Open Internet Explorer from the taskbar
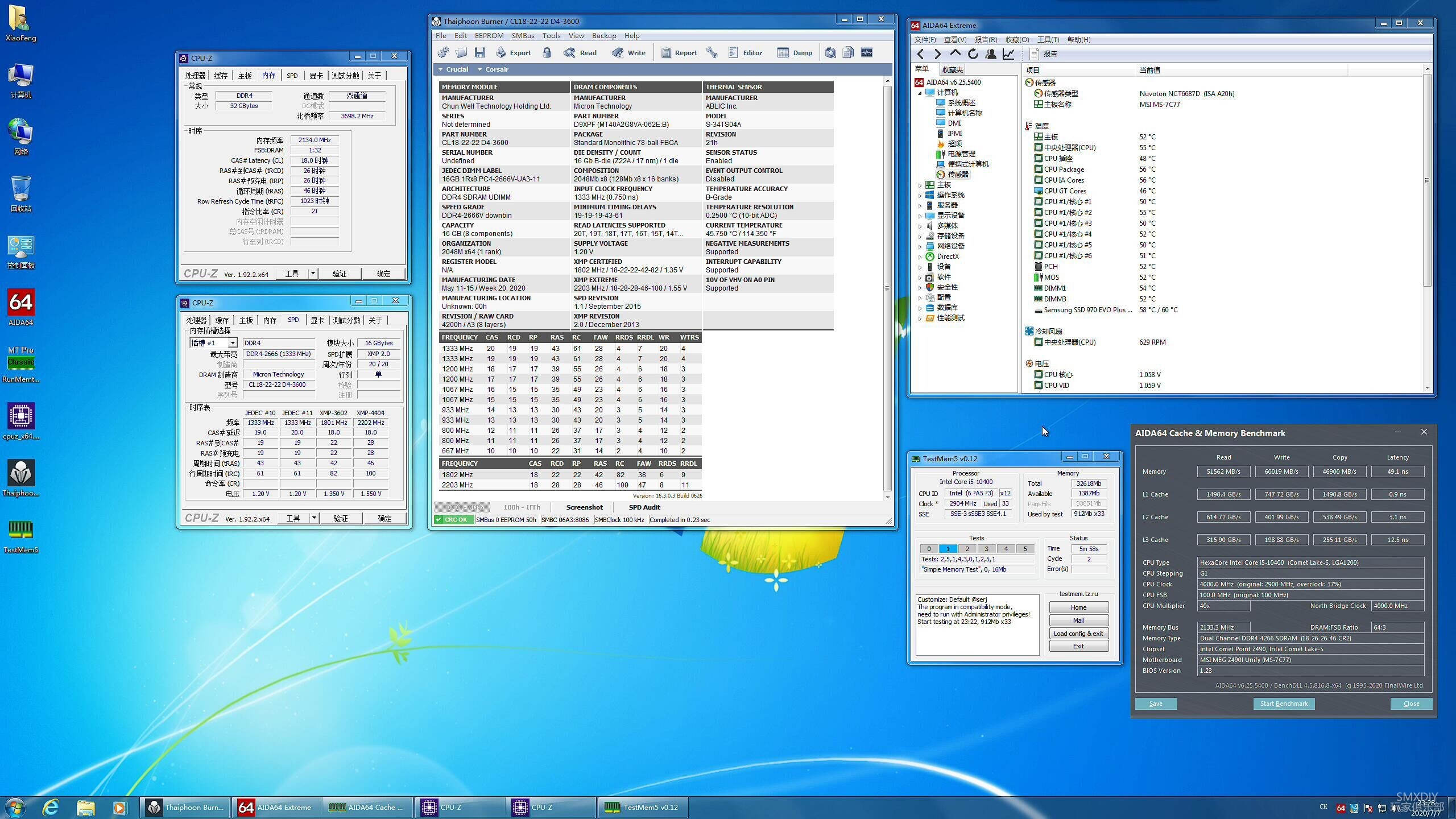Screen dimensions: 1456x819 tap(51, 807)
